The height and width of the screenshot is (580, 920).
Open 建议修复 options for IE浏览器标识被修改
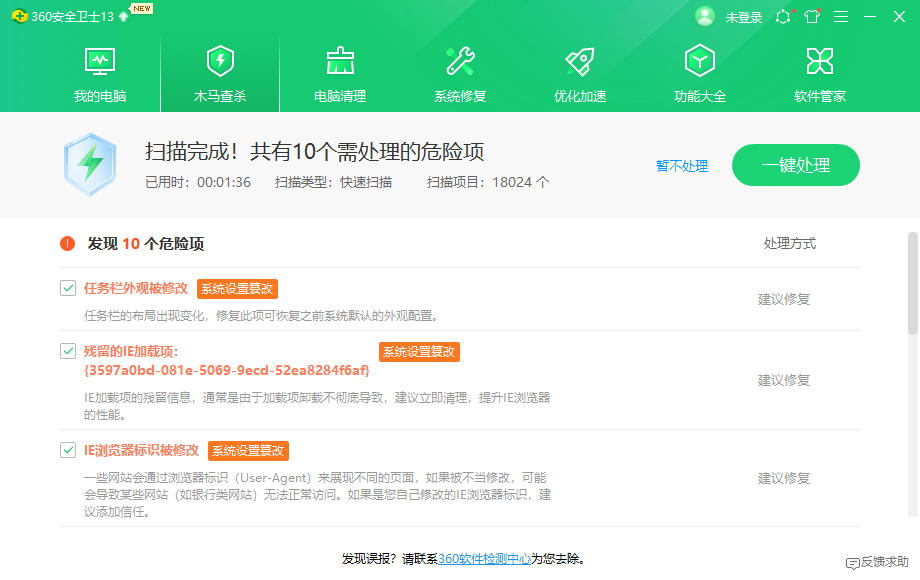click(x=783, y=478)
